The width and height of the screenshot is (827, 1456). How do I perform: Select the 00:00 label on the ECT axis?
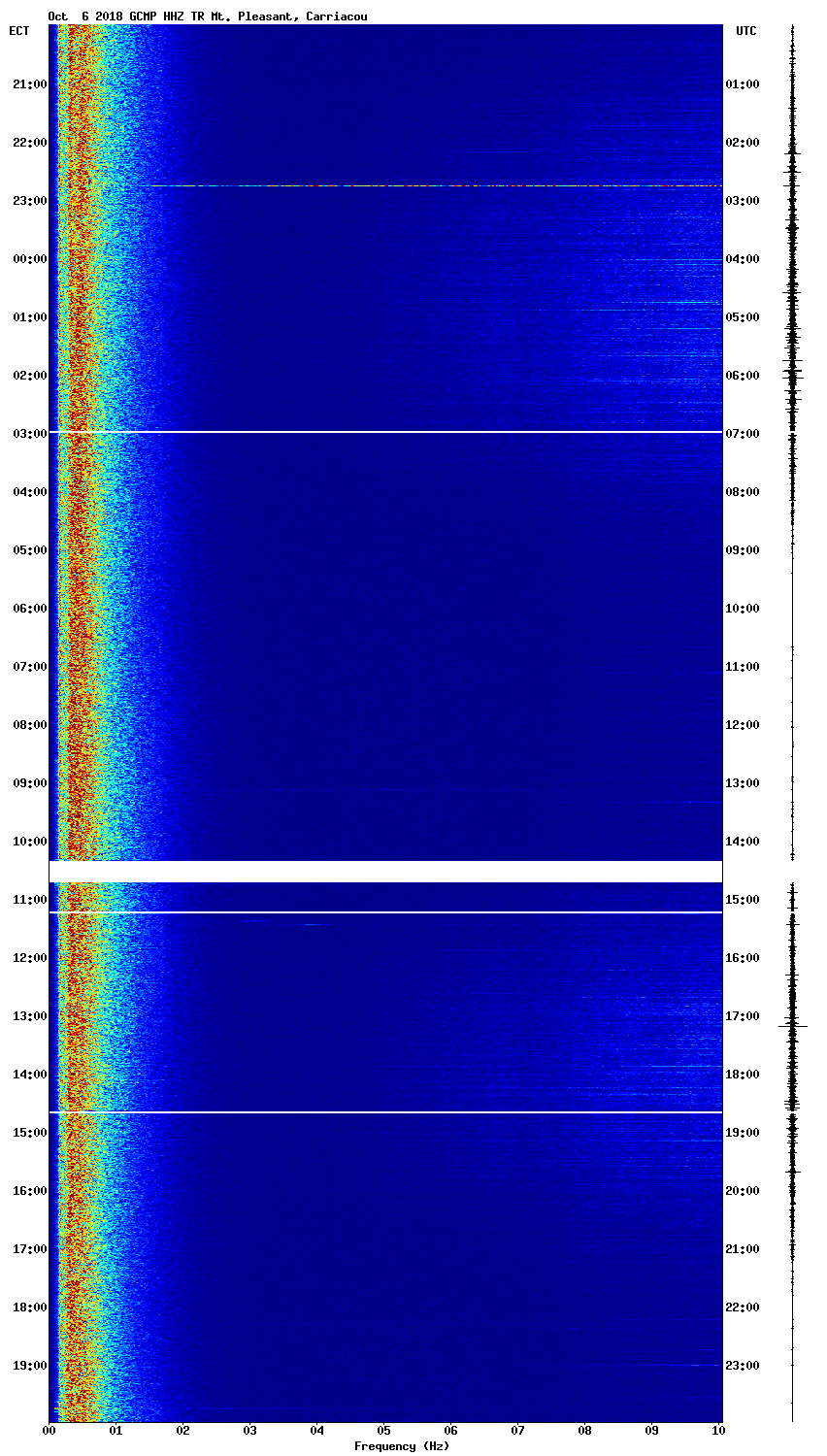29,259
